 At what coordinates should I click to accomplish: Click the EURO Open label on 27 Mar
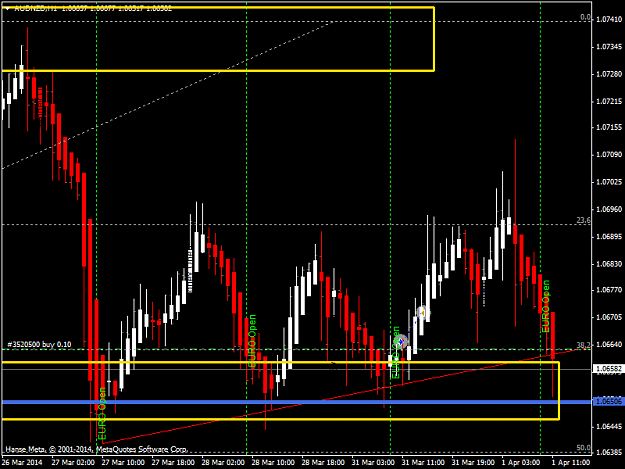point(102,413)
